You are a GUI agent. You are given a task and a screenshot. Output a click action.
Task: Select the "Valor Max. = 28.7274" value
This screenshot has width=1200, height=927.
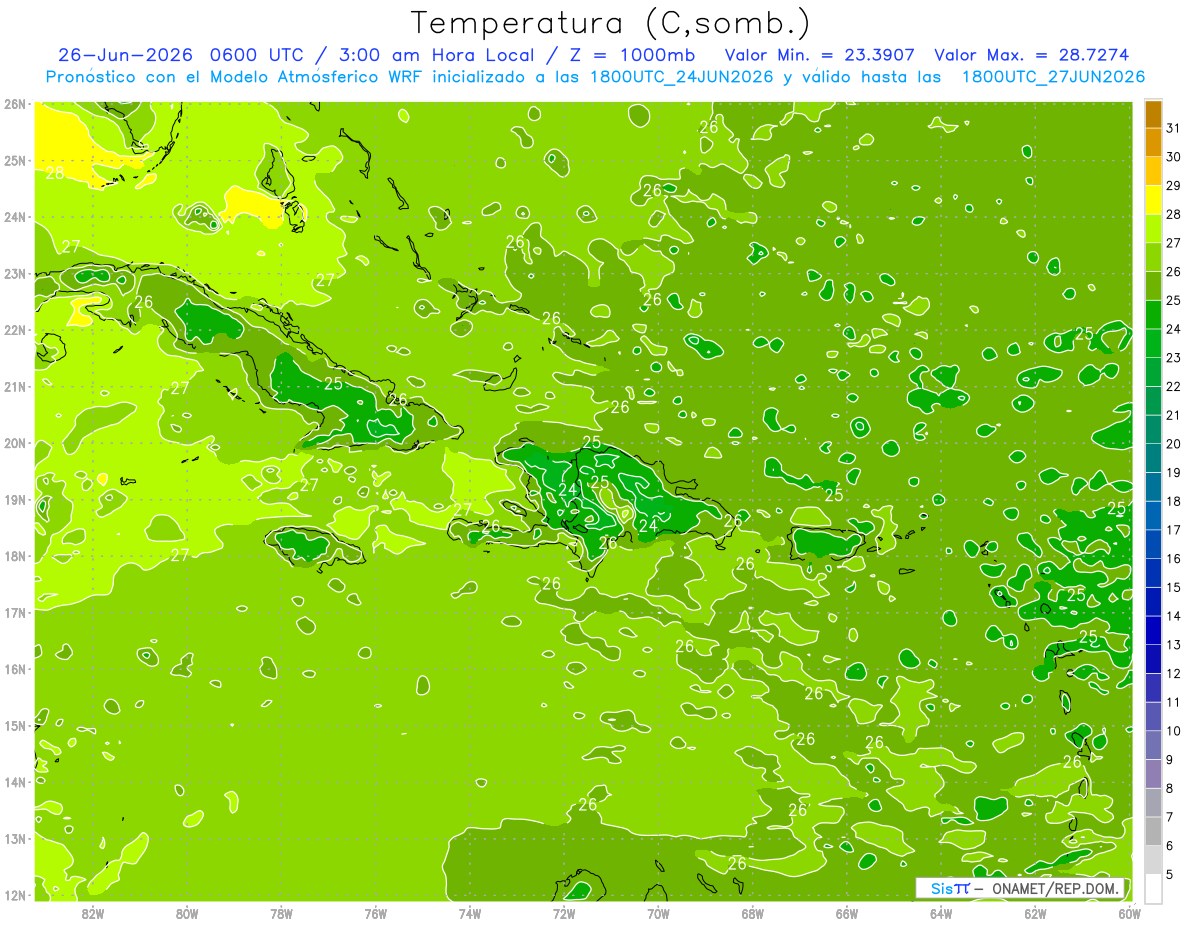(1032, 55)
